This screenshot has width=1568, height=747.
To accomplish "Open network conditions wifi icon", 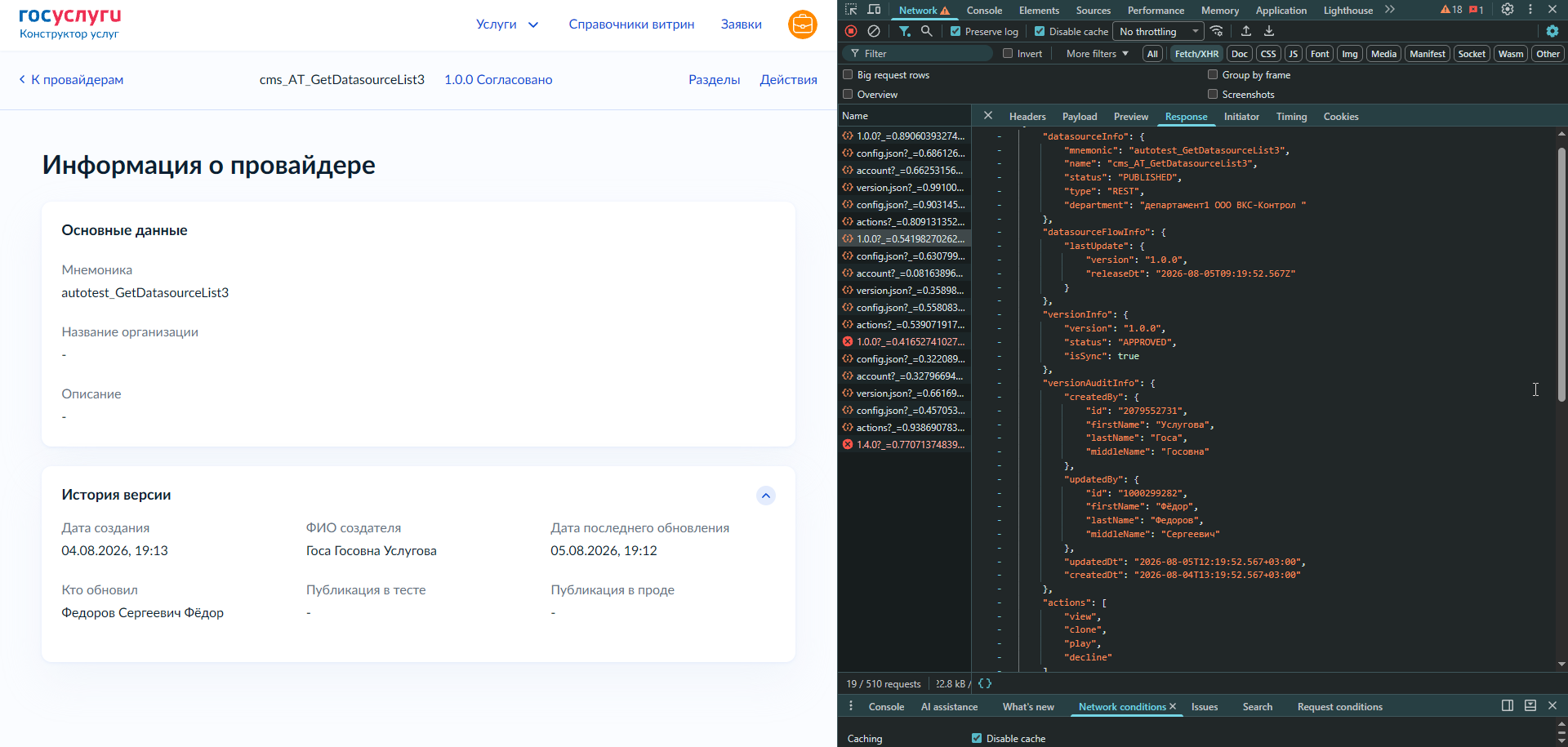I will tap(1217, 31).
